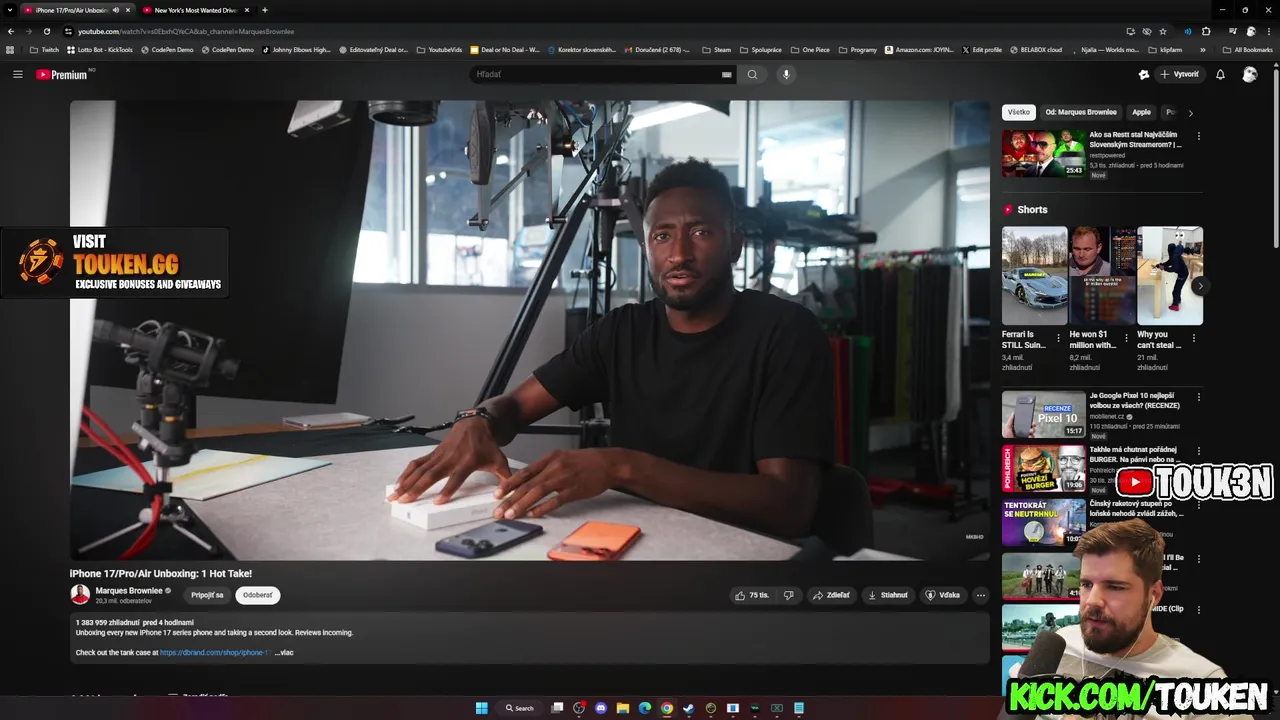Open YouTube notifications bell
This screenshot has width=1280, height=720.
(x=1220, y=74)
